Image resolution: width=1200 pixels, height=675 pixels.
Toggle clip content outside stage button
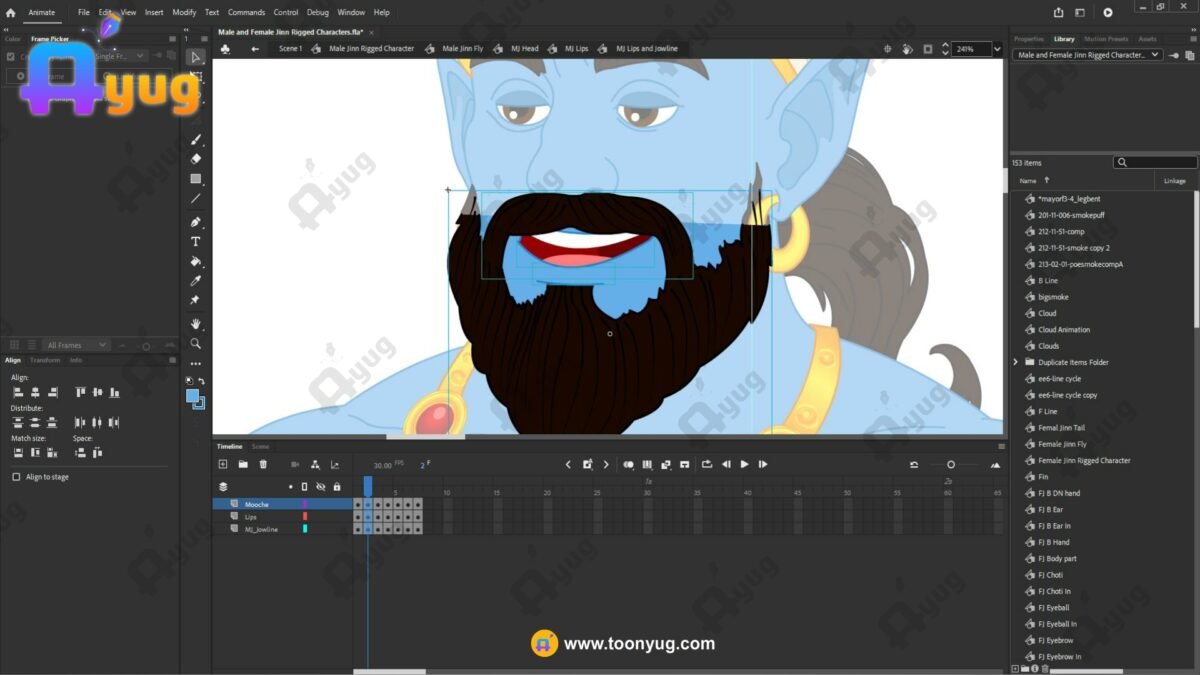click(928, 48)
